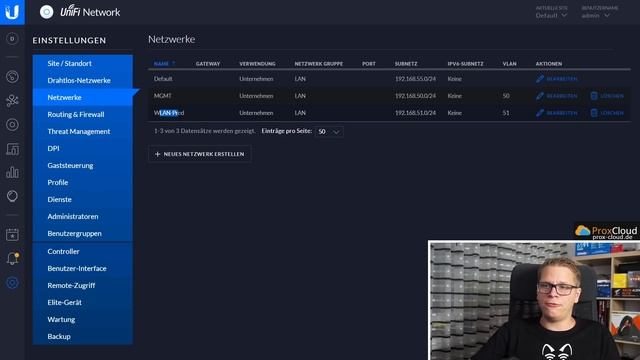Click the VLAN column header
Image resolution: width=640 pixels, height=360 pixels.
(509, 64)
